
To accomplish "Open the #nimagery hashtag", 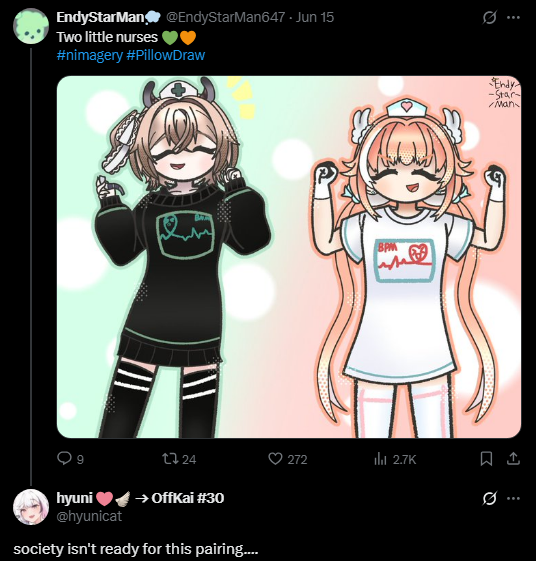I will coord(89,55).
